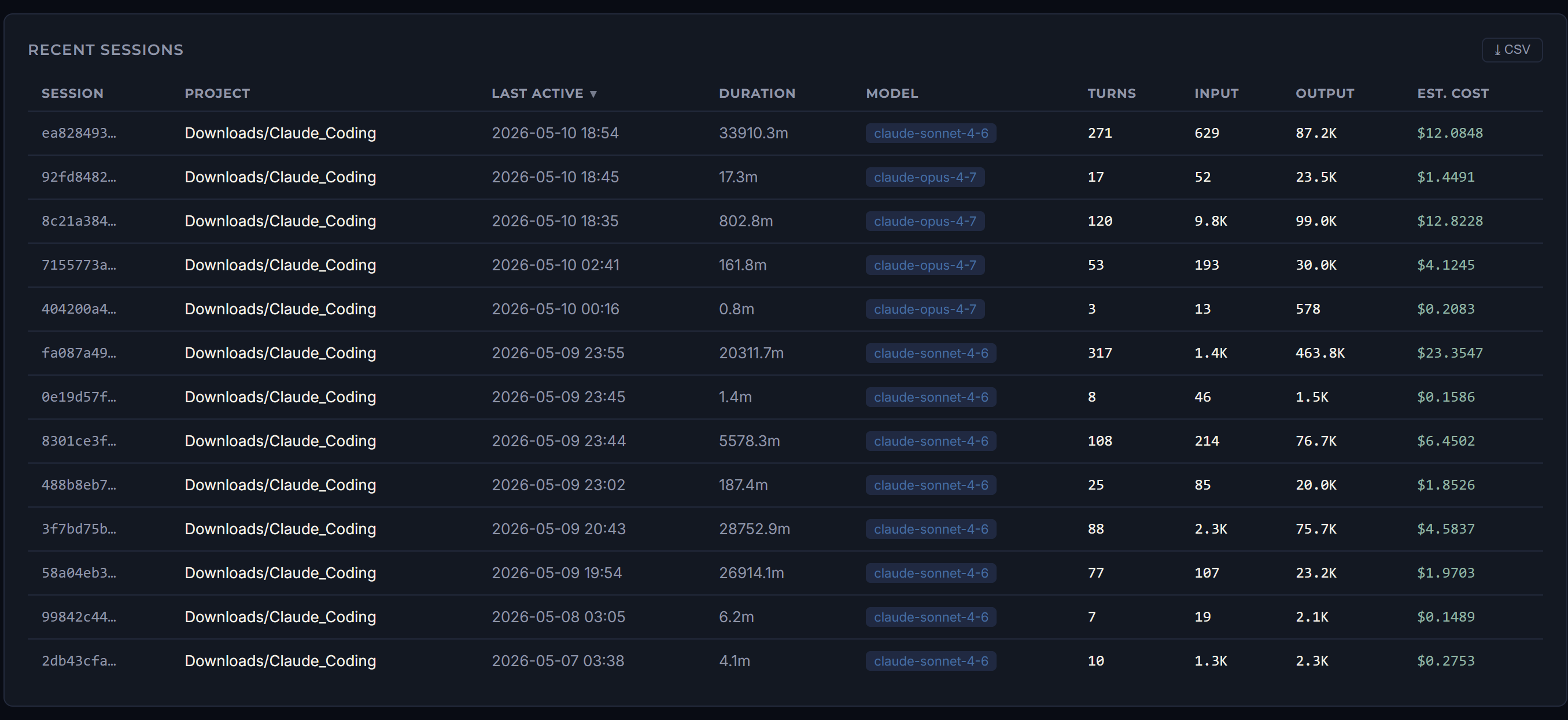This screenshot has width=1568, height=720.
Task: Select the $1.9703 cost value
Action: pyautogui.click(x=1445, y=572)
